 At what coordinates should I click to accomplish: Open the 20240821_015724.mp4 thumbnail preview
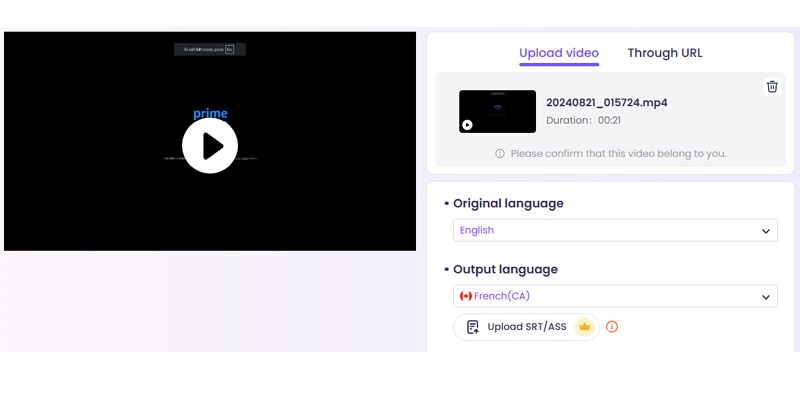pos(497,111)
